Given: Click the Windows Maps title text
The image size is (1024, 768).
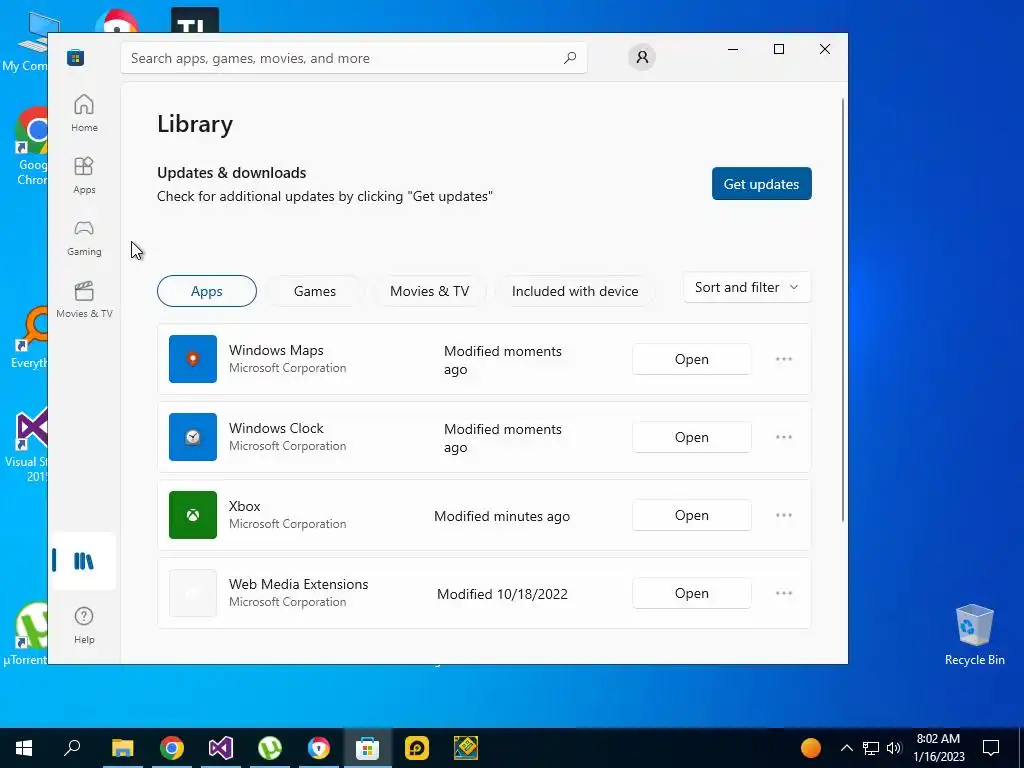Looking at the screenshot, I should [276, 350].
